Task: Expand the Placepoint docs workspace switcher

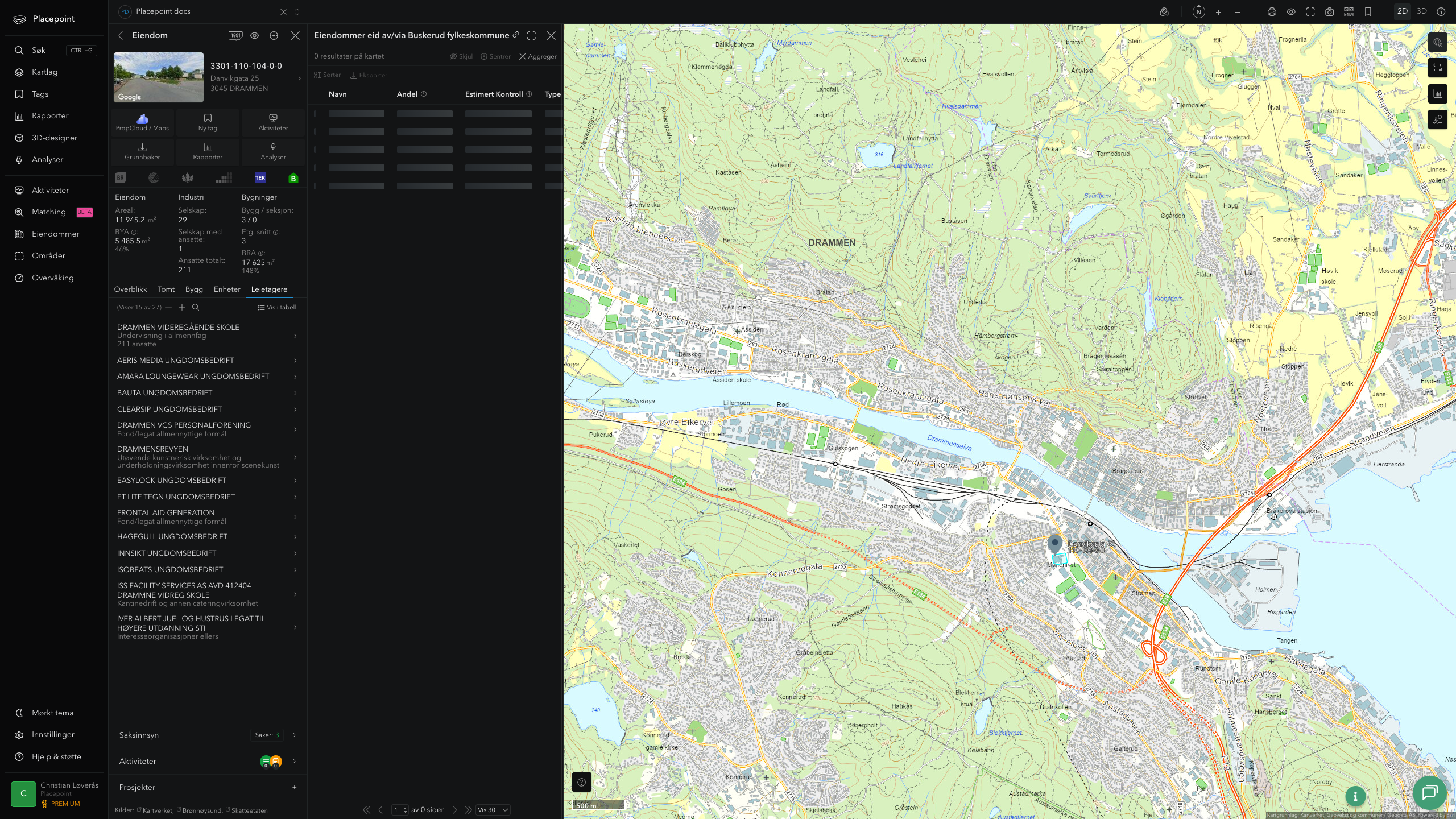Action: tap(297, 12)
